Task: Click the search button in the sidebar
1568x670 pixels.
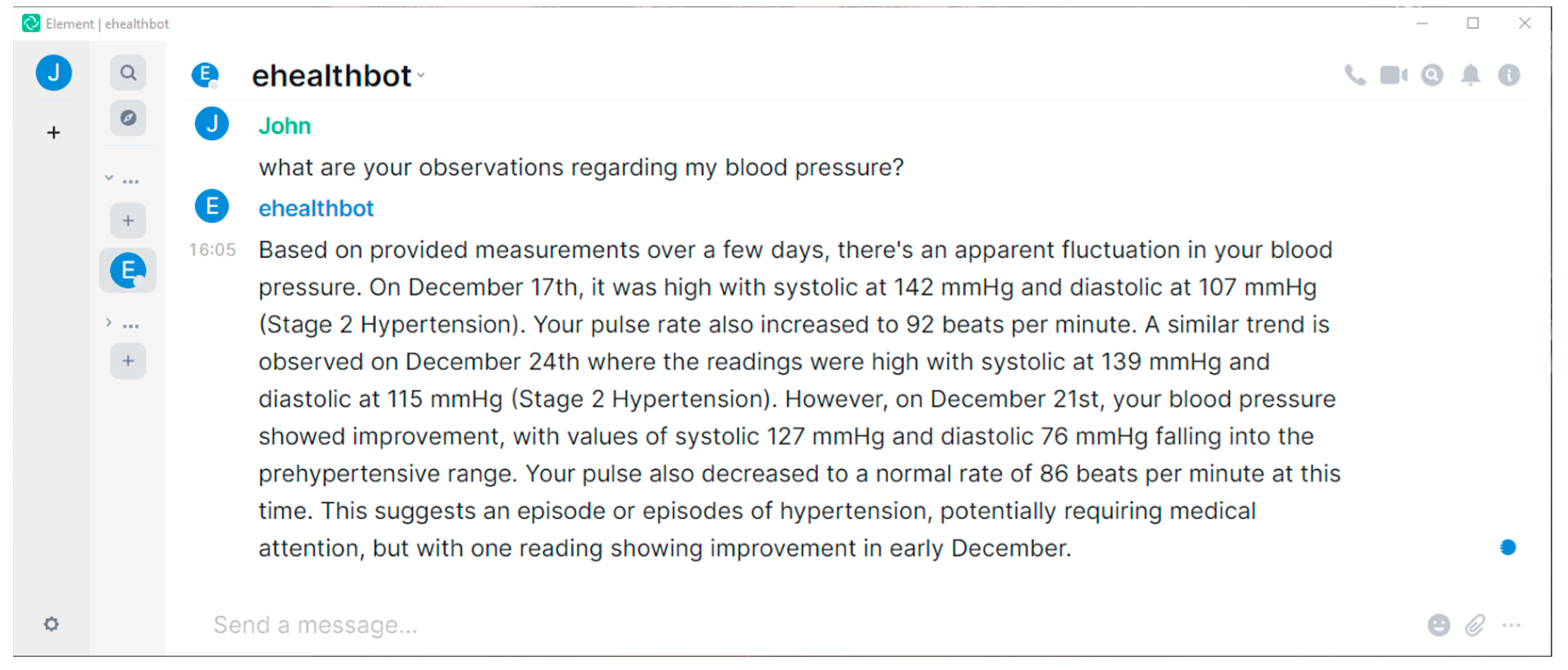Action: [x=128, y=73]
